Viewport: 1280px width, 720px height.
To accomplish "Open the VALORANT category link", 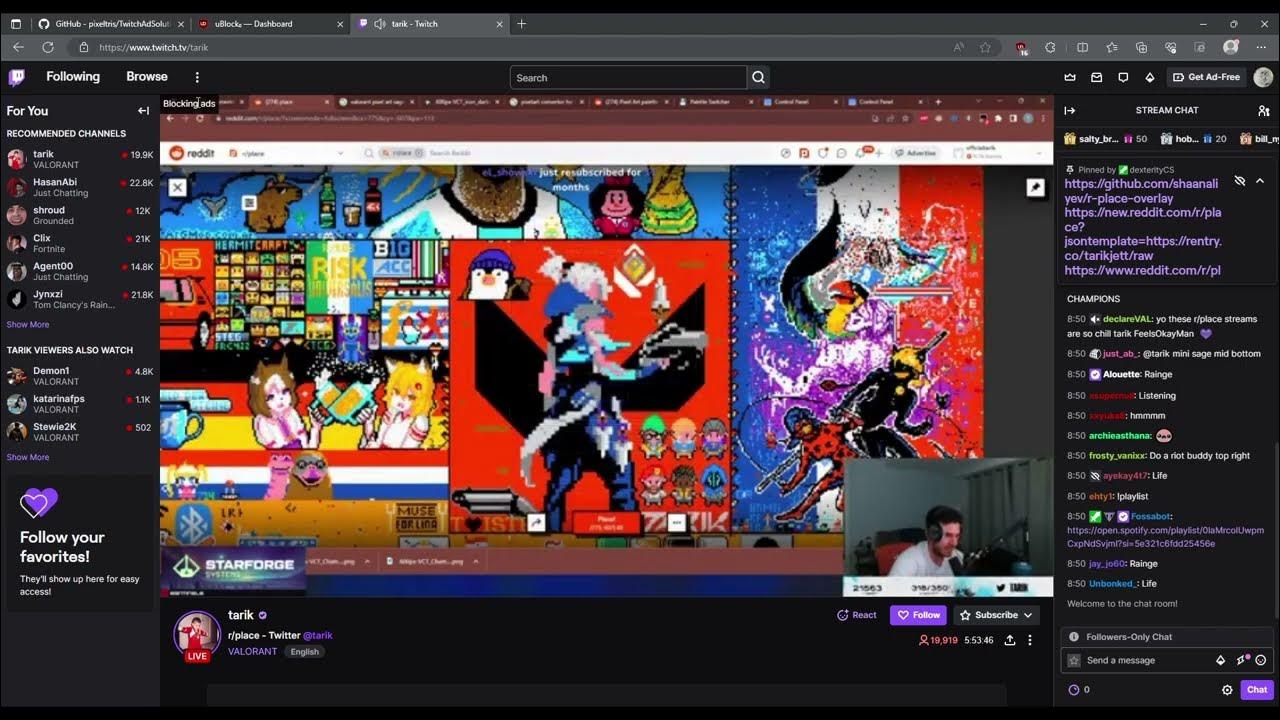I will tap(252, 652).
